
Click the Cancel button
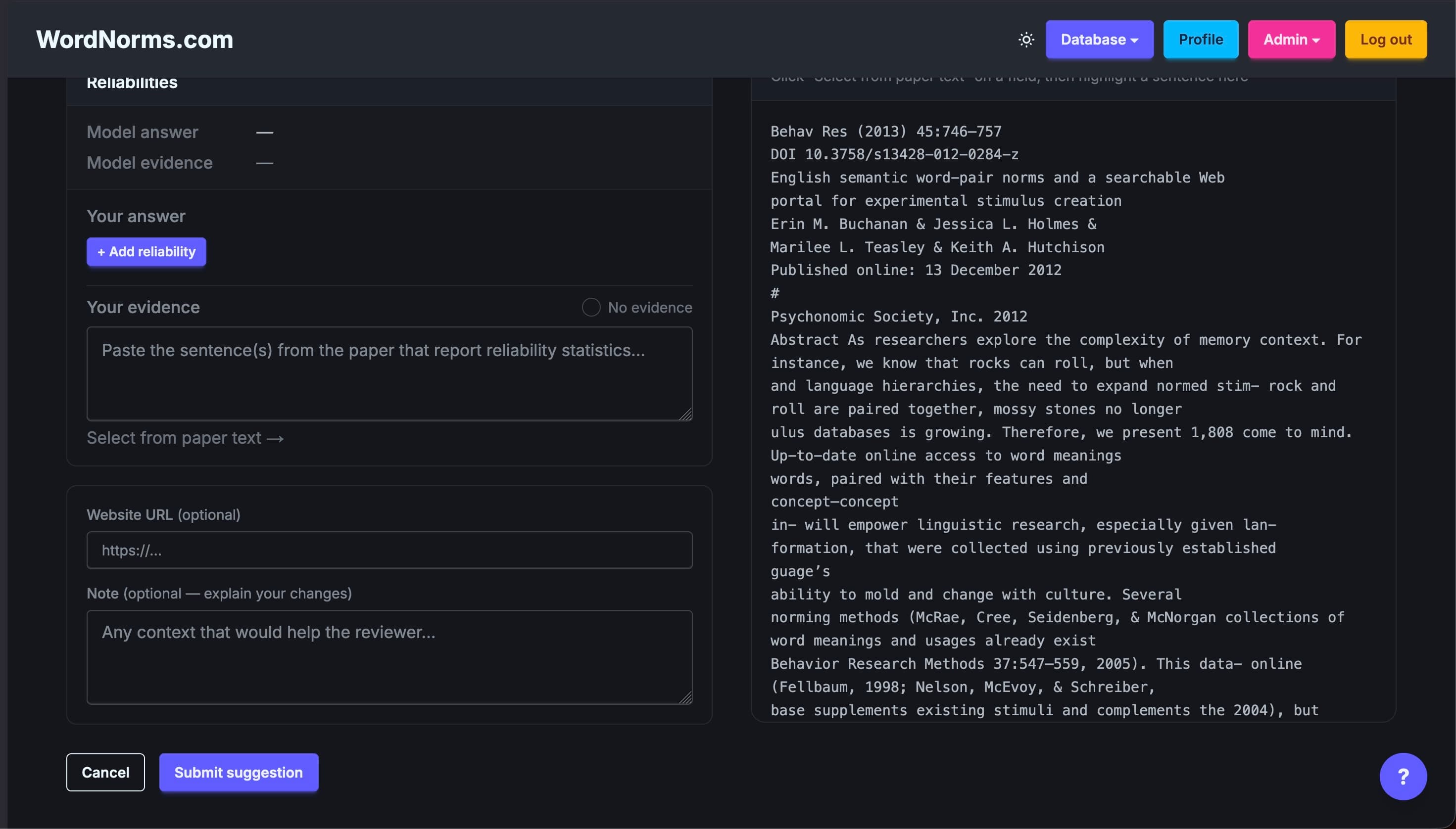(x=105, y=772)
